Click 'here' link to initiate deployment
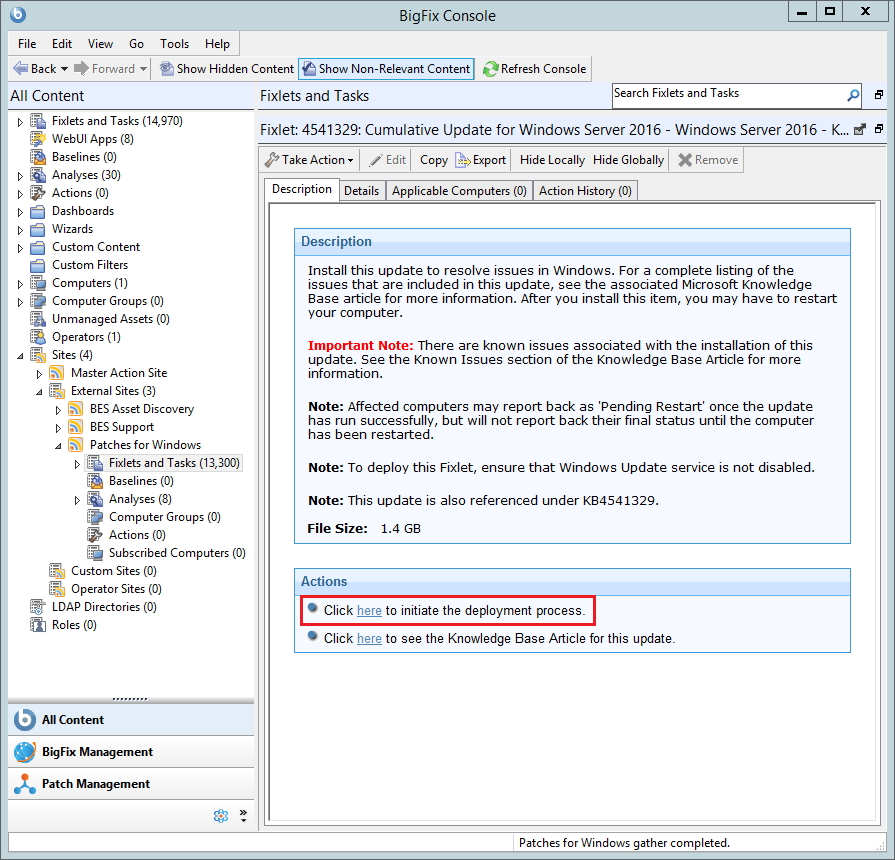895x860 pixels. click(x=369, y=611)
